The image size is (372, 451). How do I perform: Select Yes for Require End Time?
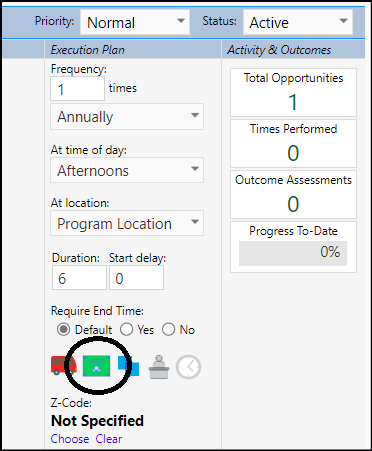127,330
